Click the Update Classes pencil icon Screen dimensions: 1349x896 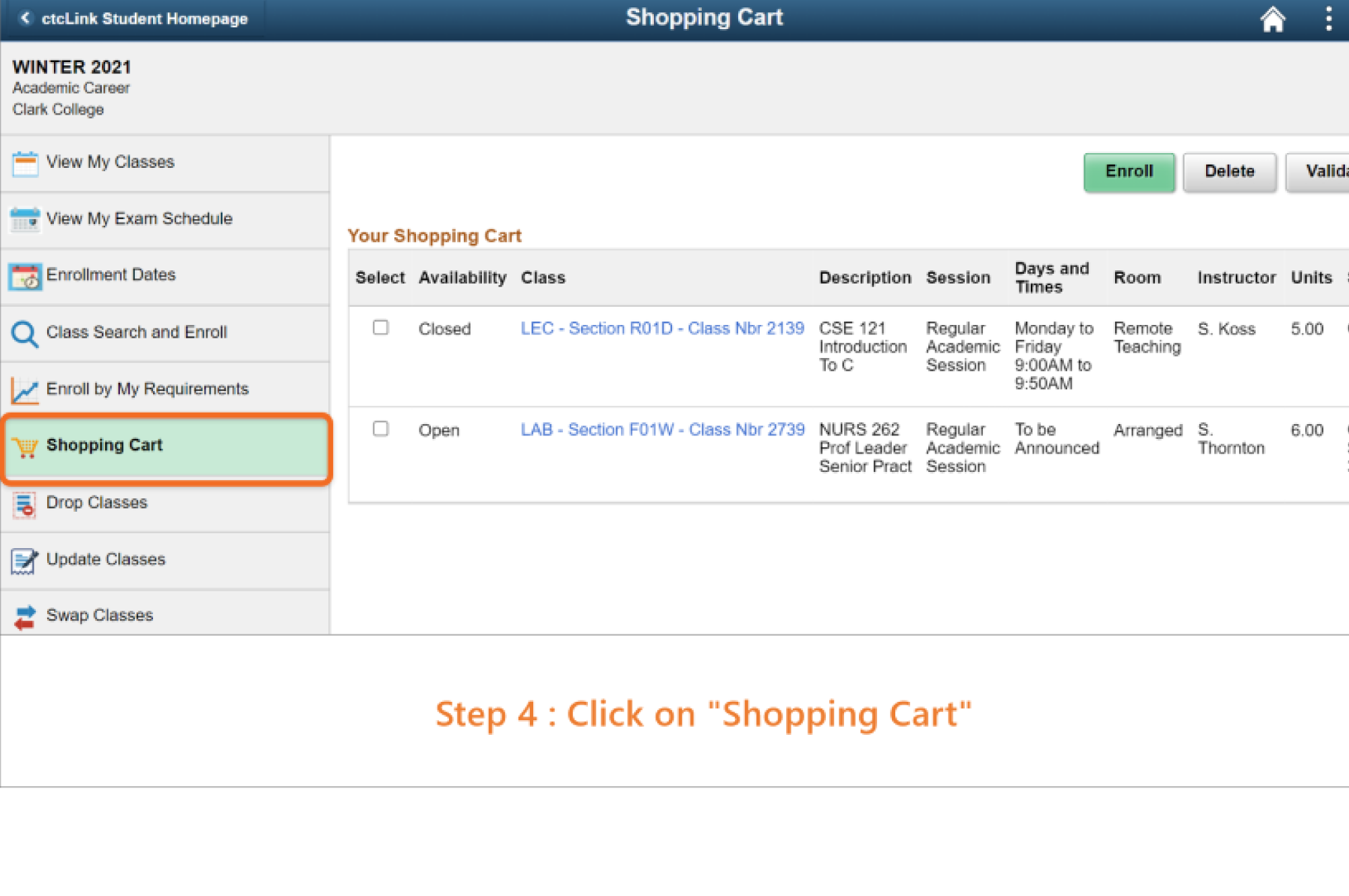[x=25, y=560]
